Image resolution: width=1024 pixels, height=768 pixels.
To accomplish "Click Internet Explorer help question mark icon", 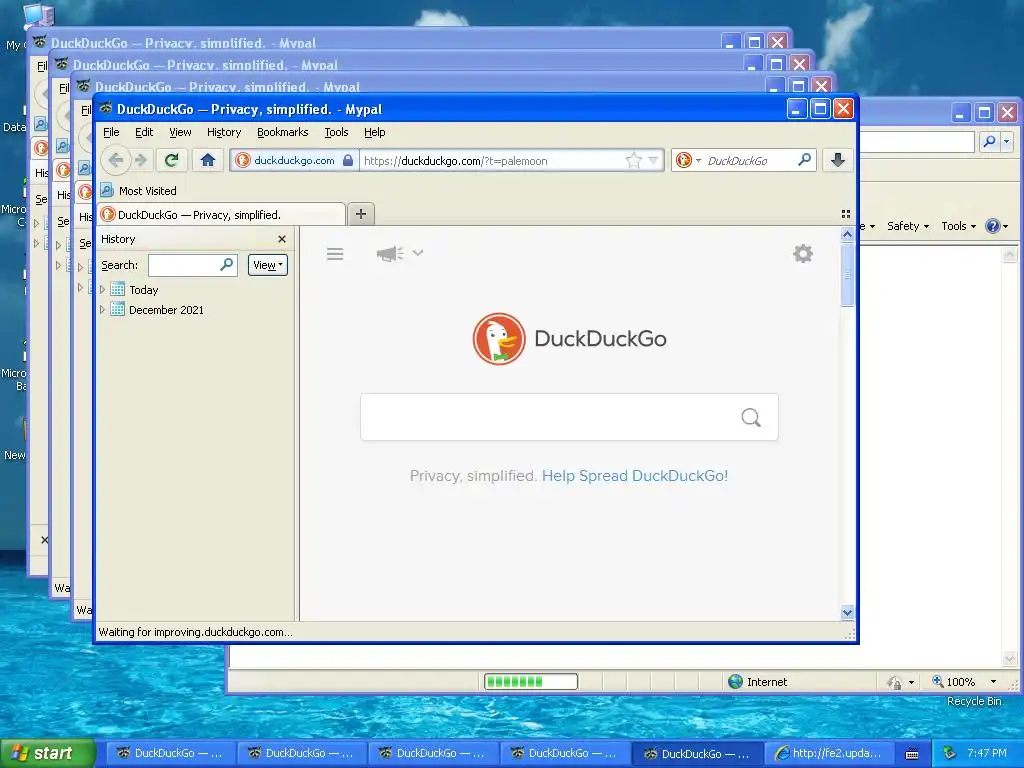I will 993,226.
